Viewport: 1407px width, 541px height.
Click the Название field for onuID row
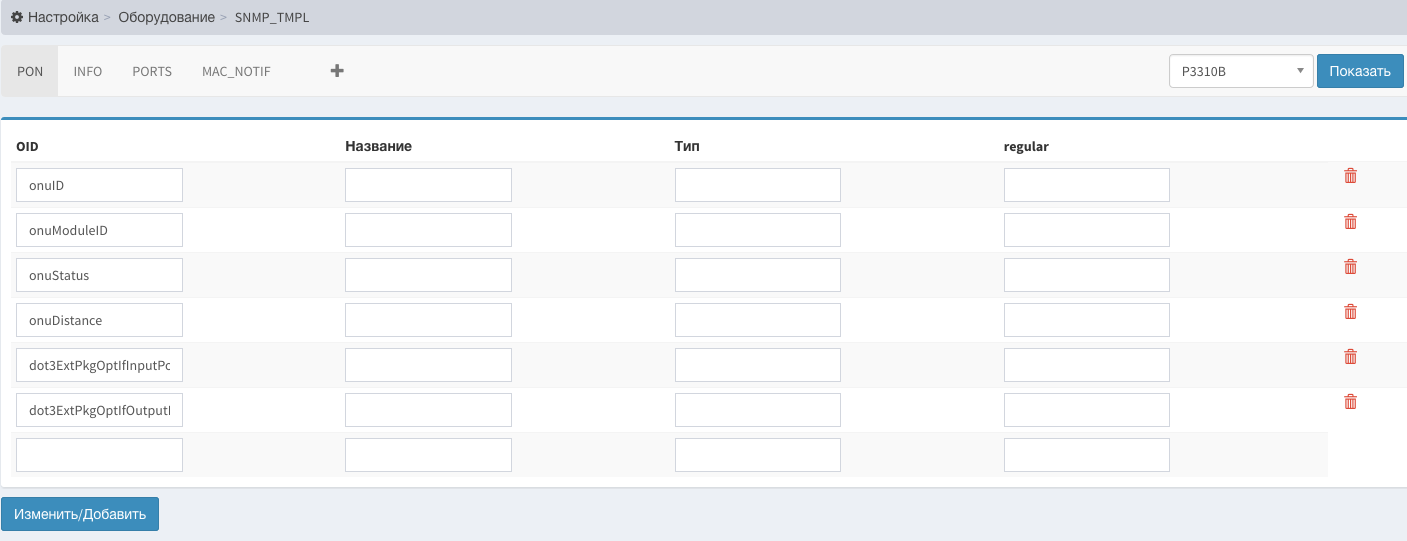(x=428, y=185)
